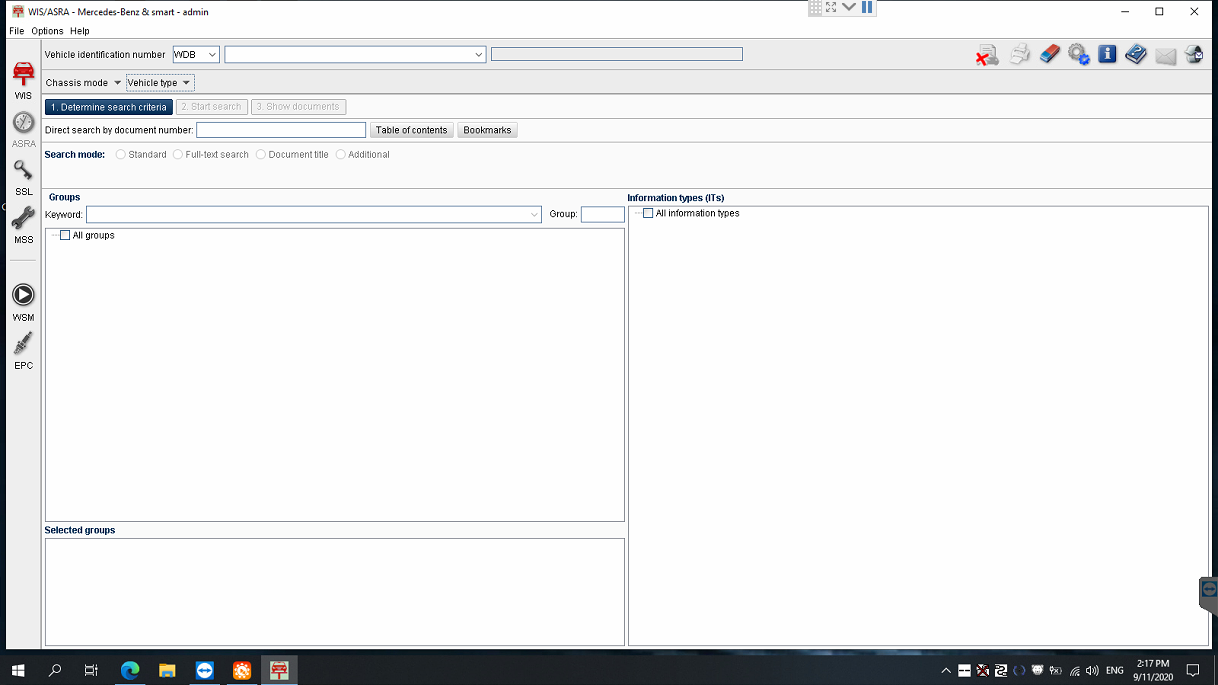Viewport: 1218px width, 685px height.
Task: Click the printer icon in toolbar
Action: (1019, 54)
